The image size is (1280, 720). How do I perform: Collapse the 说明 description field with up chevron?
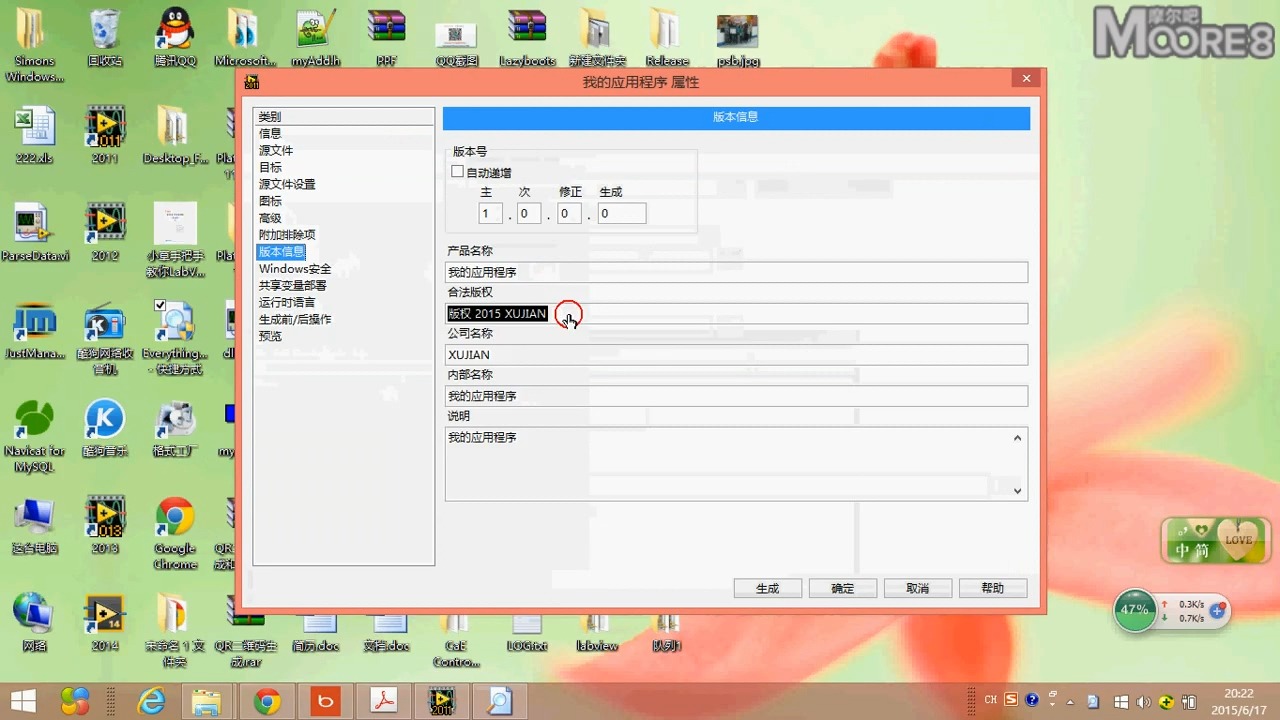[1017, 437]
